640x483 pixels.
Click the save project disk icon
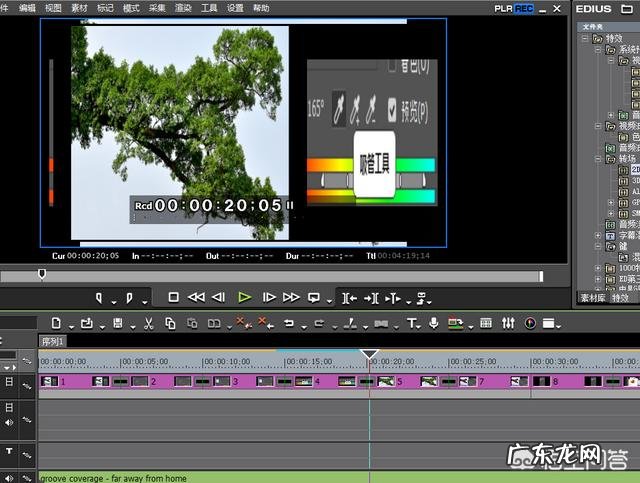[118, 323]
